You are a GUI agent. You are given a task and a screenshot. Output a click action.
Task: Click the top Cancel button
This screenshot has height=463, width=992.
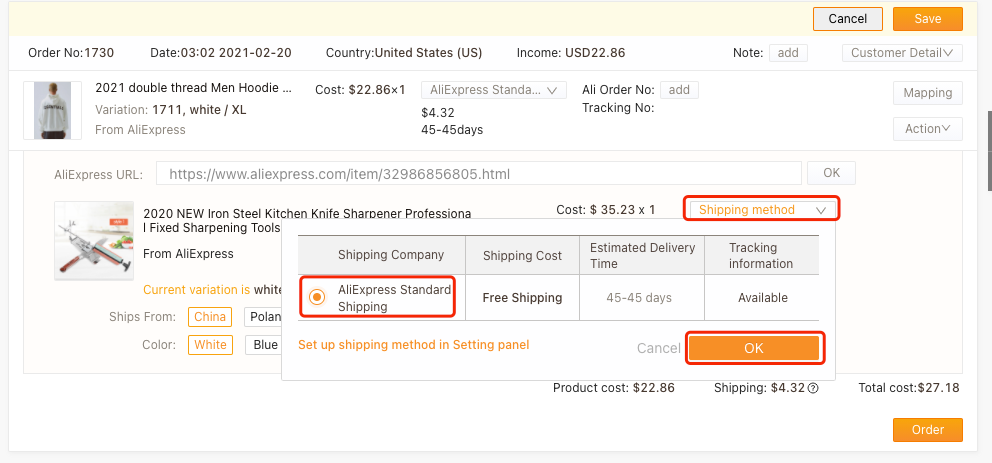coord(847,19)
